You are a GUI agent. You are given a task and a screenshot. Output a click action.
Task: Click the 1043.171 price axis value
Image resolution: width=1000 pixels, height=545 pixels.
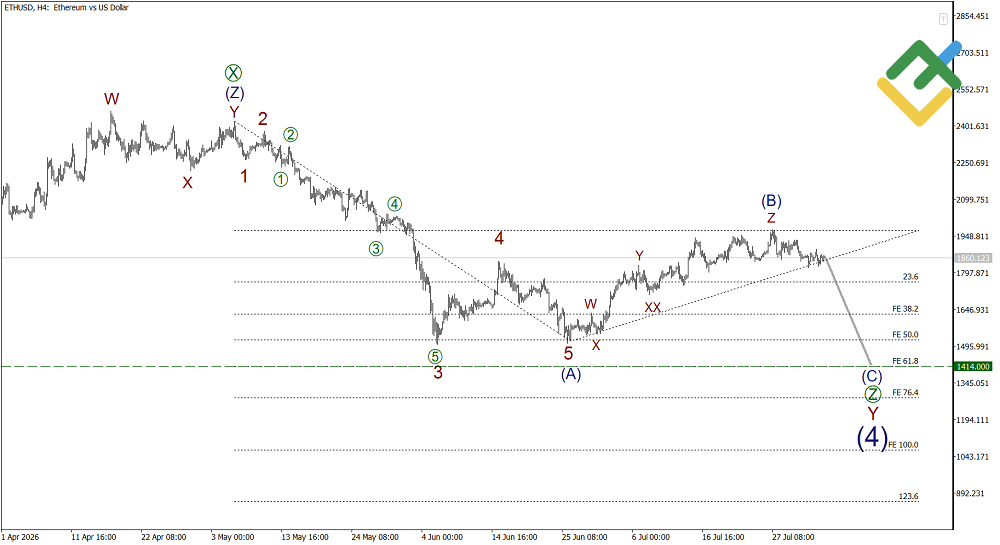click(972, 457)
